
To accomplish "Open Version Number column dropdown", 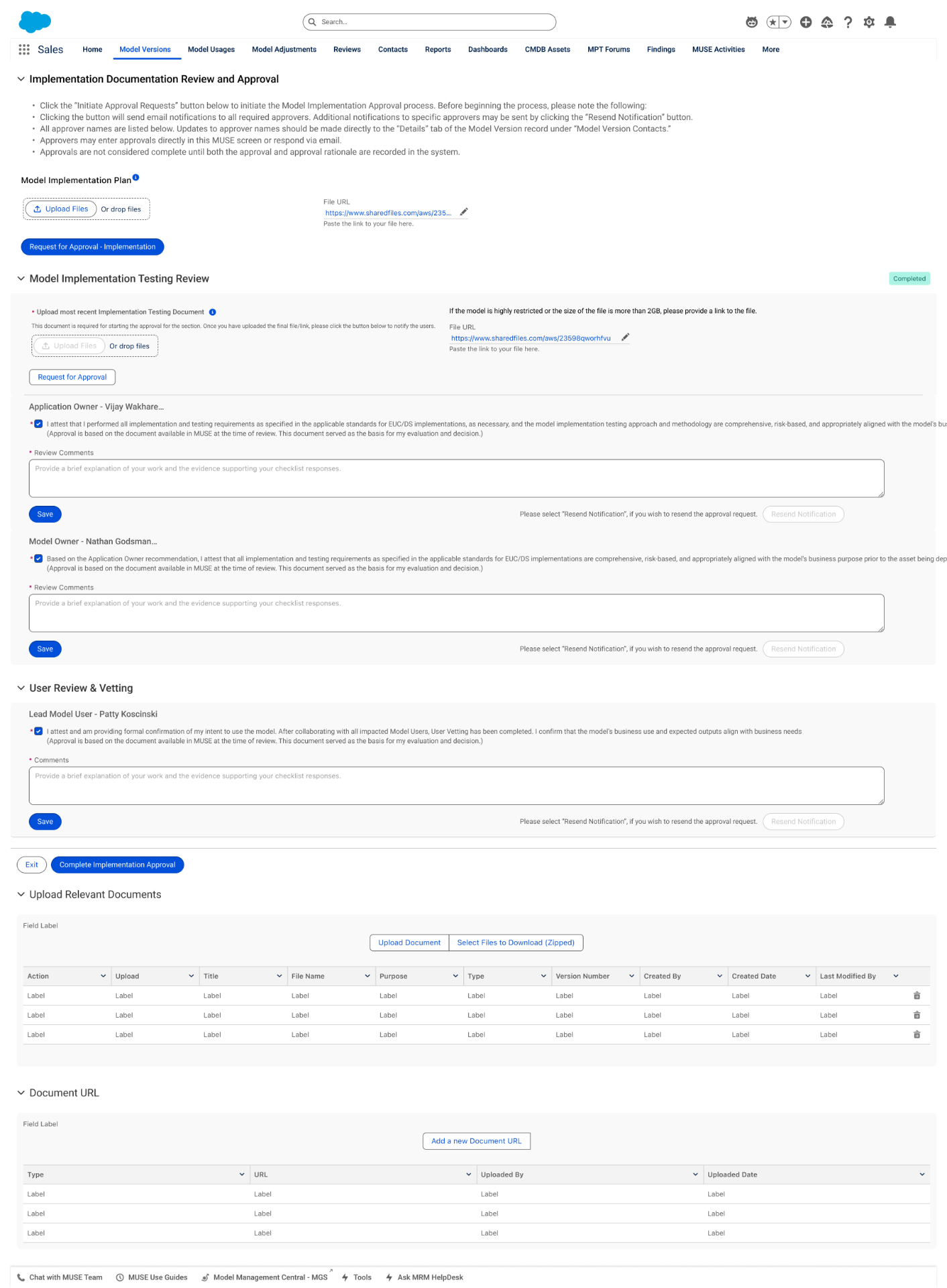I will tap(631, 977).
